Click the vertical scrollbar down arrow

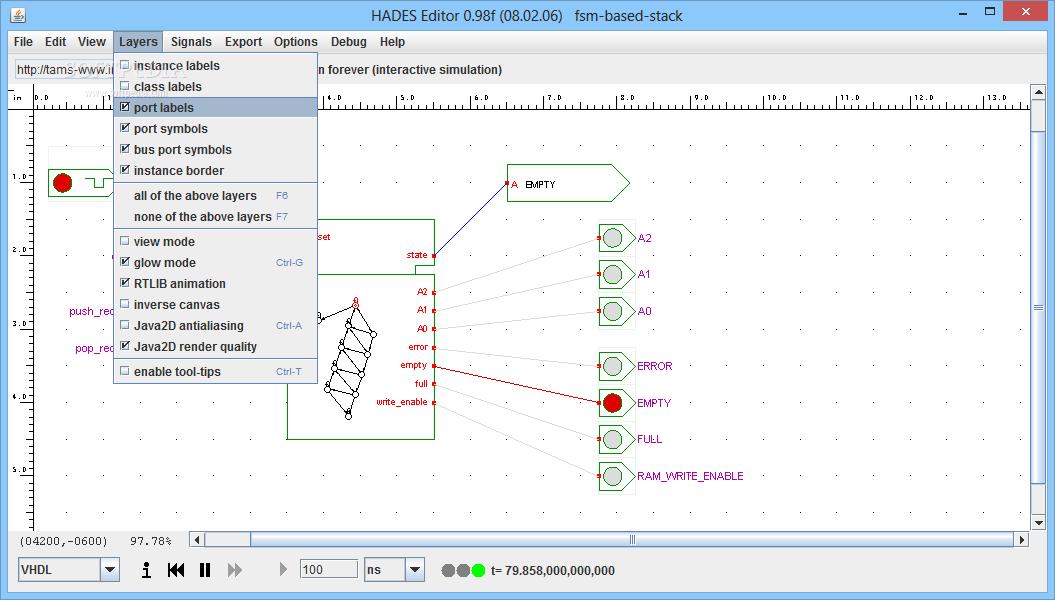click(x=1038, y=523)
